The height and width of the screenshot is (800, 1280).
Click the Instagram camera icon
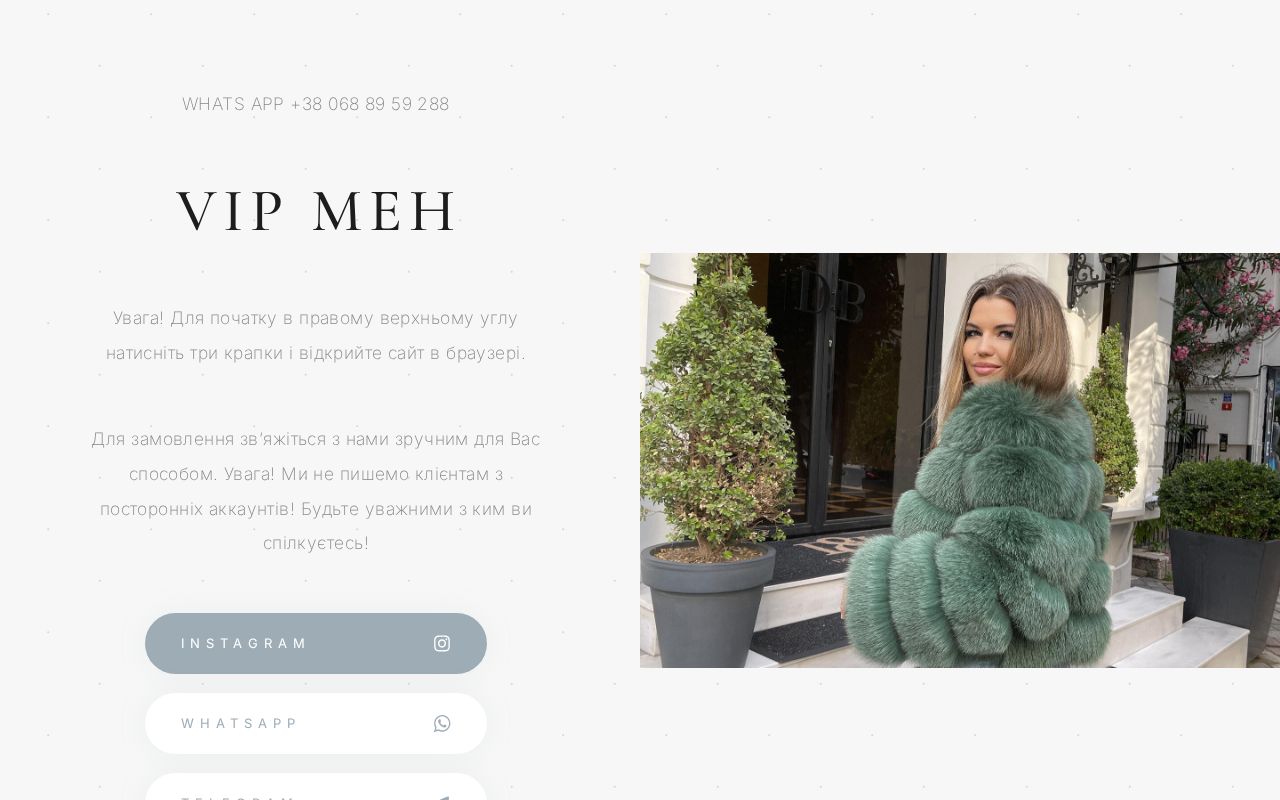click(x=442, y=643)
